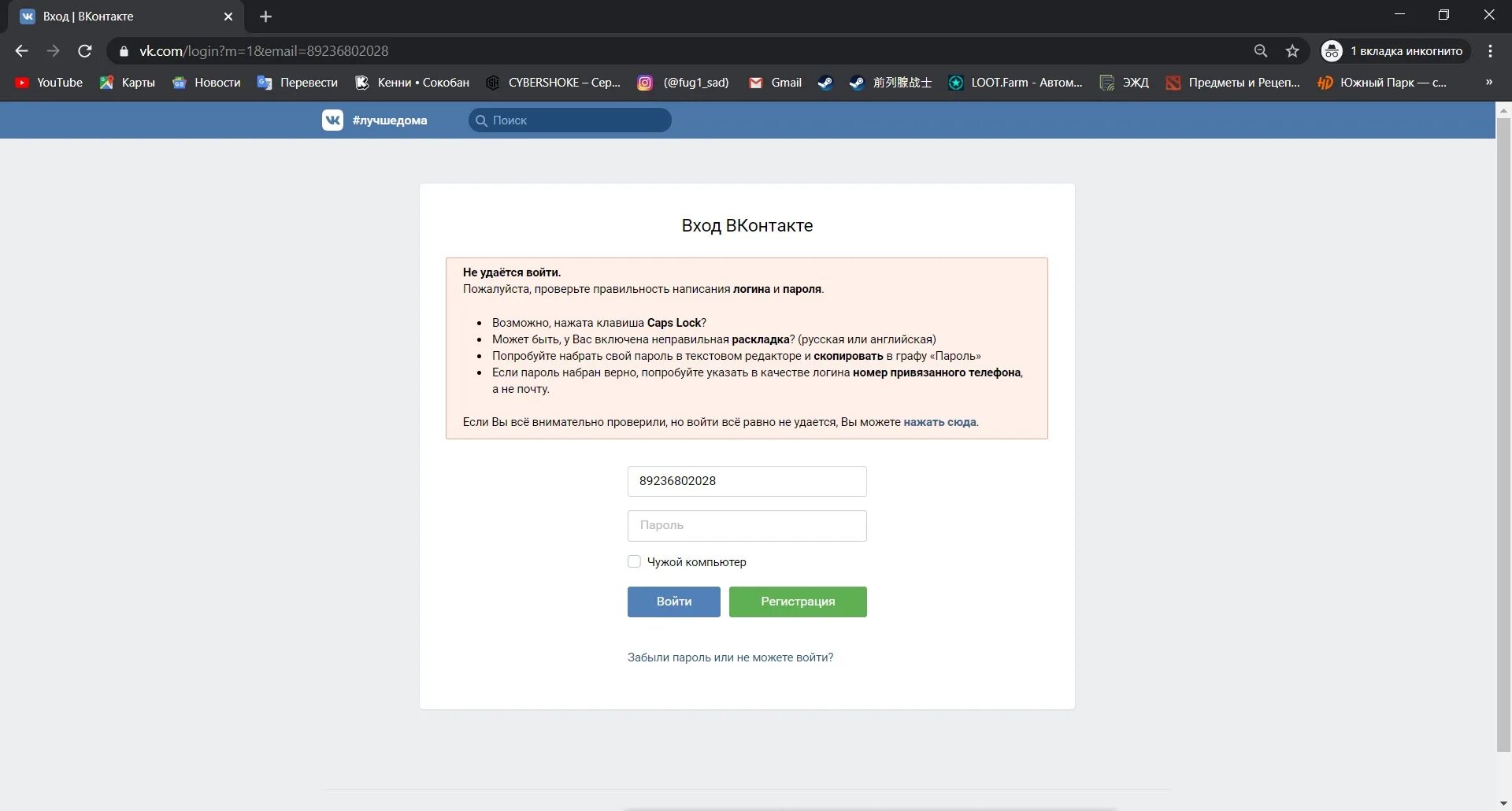The image size is (1512, 811).
Task: Click the page vertical scrollbar thumb
Action: point(1503,435)
